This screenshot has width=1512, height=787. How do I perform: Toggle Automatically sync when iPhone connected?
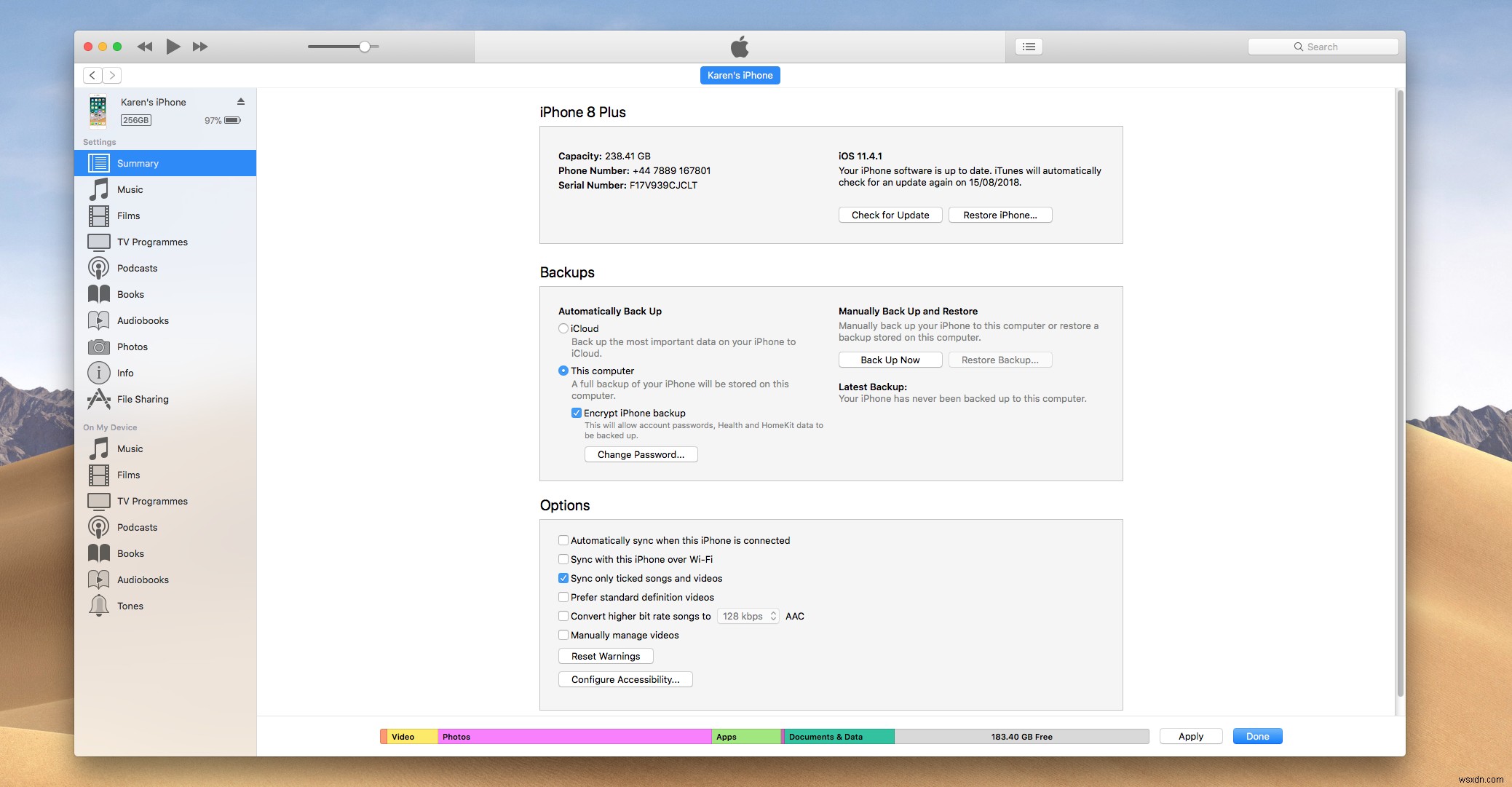pyautogui.click(x=563, y=540)
